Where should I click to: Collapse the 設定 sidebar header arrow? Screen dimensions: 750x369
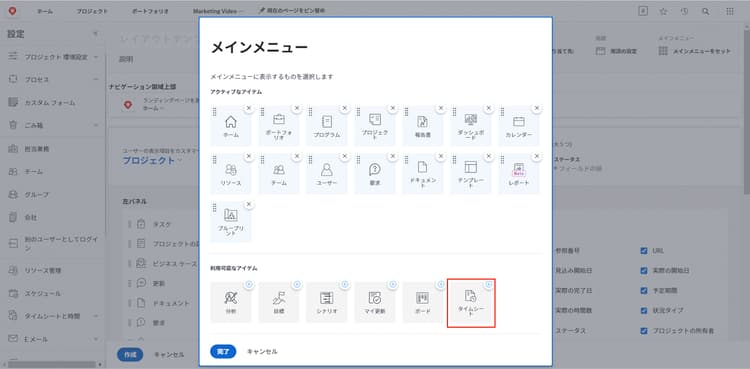click(x=95, y=34)
